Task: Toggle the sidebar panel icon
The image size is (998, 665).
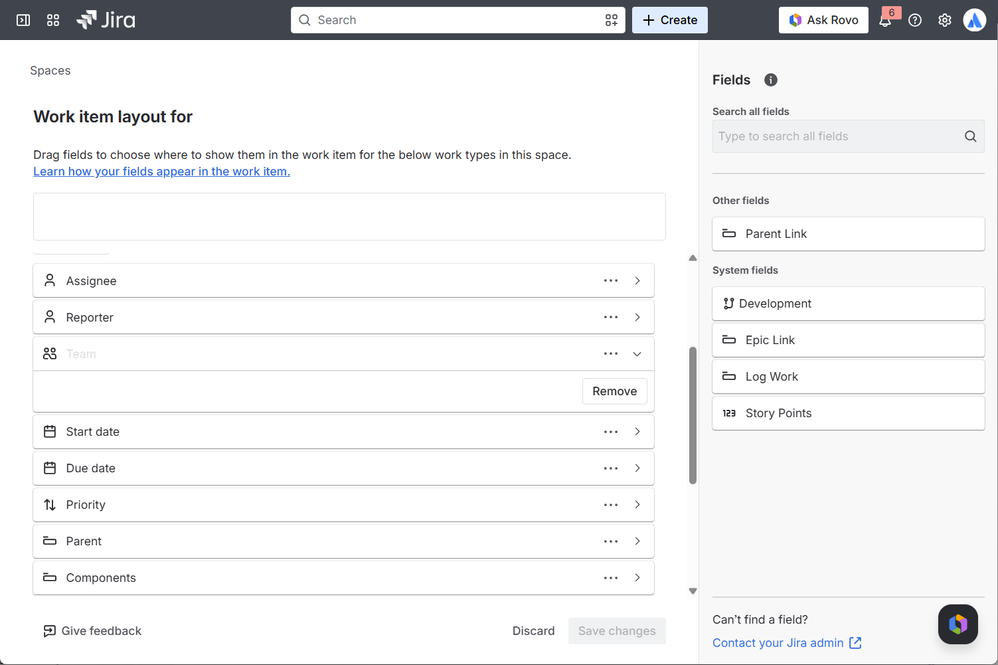Action: point(23,20)
